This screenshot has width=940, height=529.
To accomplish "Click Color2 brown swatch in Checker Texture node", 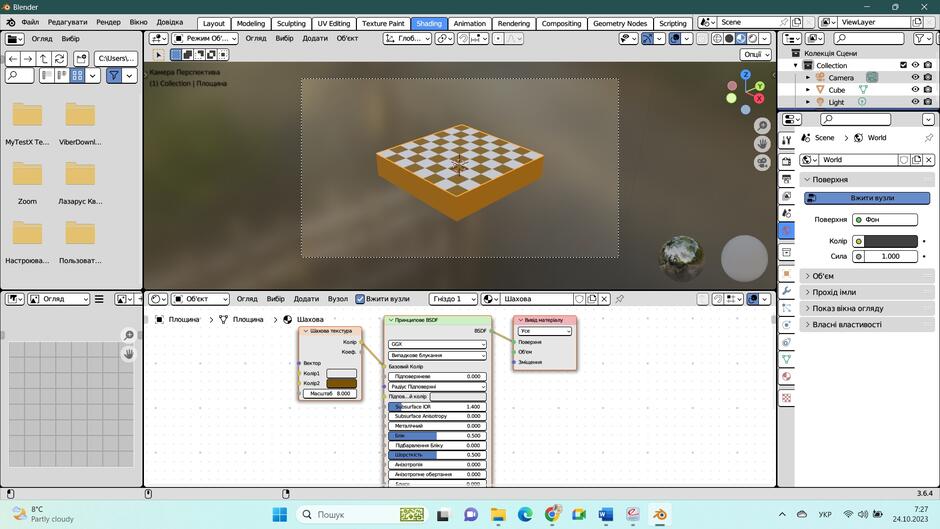I will (341, 383).
